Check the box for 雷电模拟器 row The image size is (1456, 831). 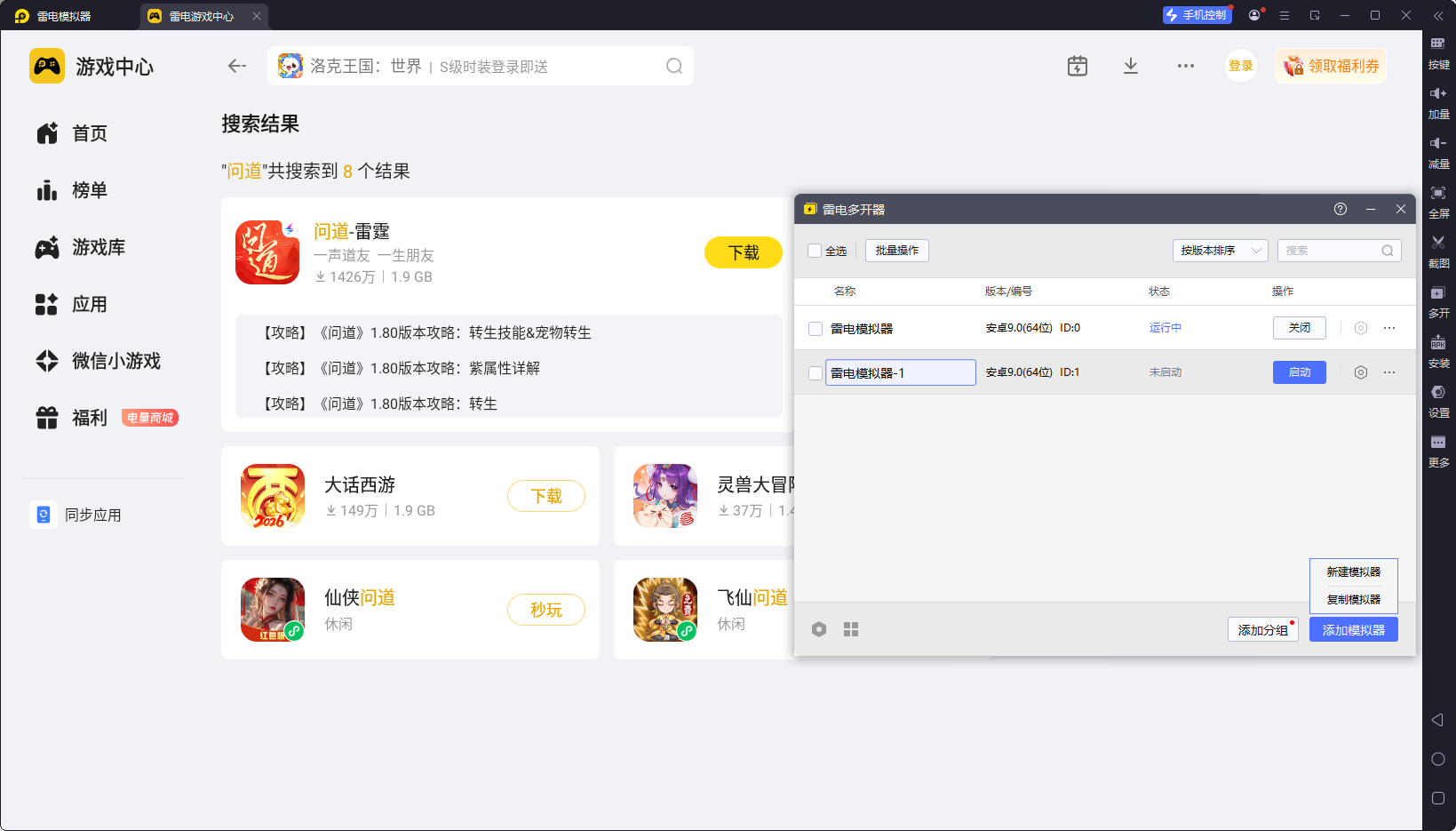(x=815, y=329)
